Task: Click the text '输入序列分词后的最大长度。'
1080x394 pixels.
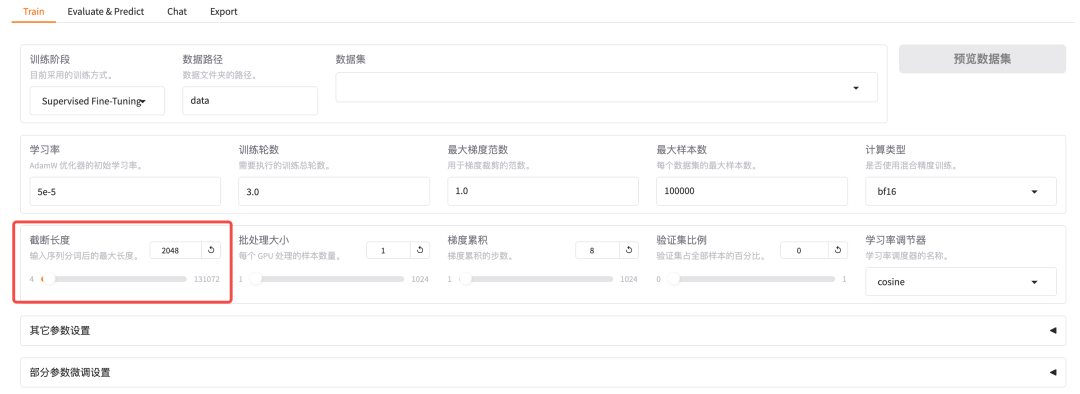Action: coord(85,256)
